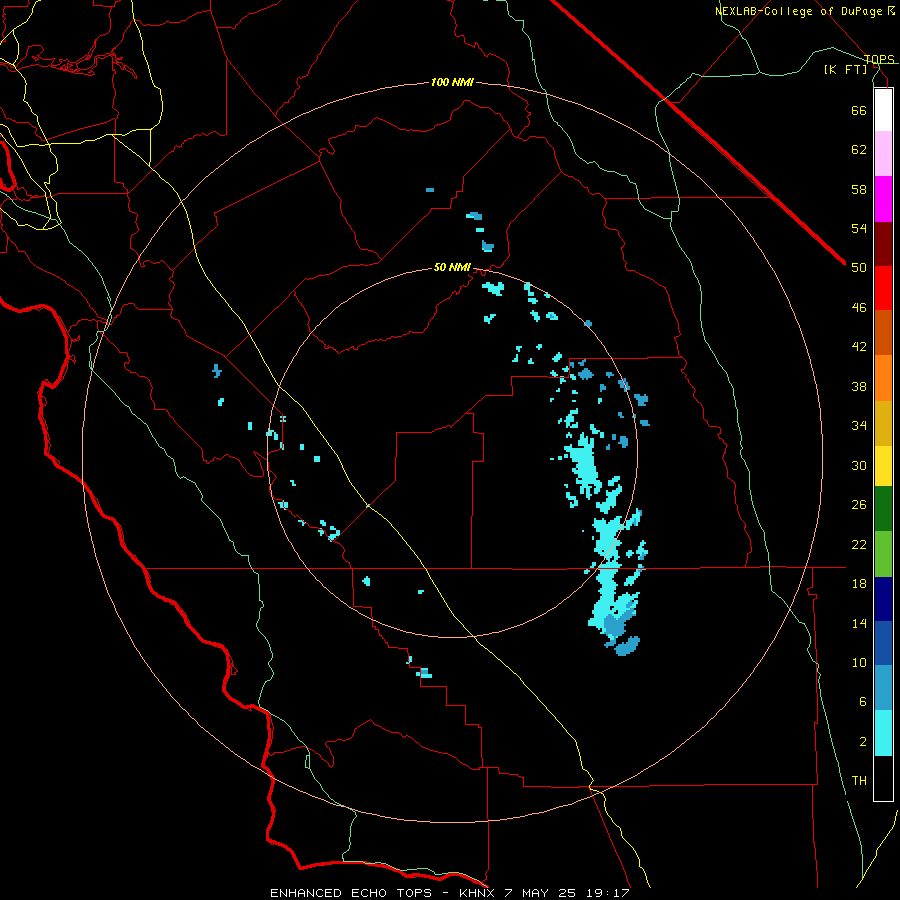Click the dark green 26 kft swatch
Image resolution: width=900 pixels, height=900 pixels.
[x=883, y=509]
